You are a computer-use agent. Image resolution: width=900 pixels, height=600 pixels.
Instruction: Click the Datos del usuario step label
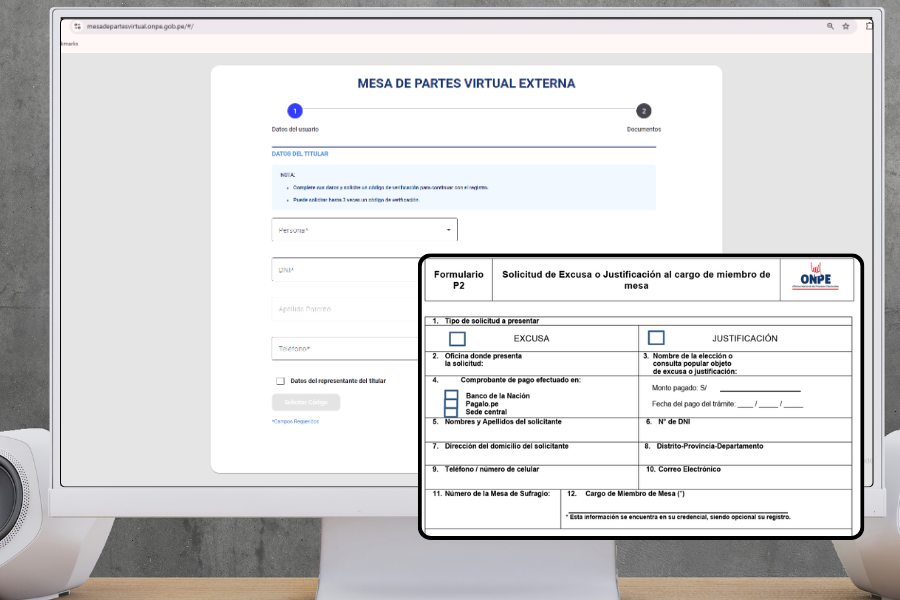coord(295,129)
